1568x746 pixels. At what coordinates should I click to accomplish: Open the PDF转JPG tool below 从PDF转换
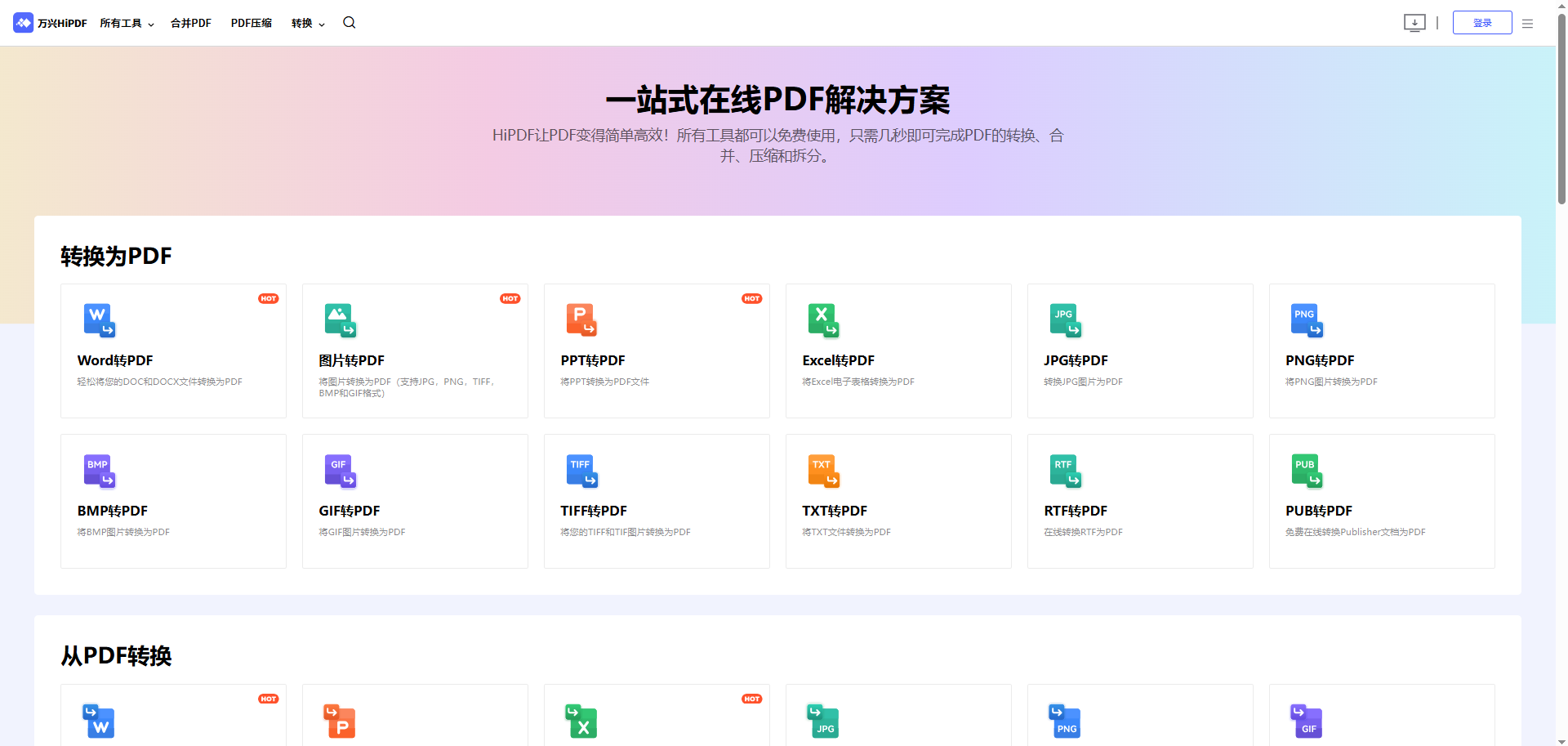tap(824, 722)
